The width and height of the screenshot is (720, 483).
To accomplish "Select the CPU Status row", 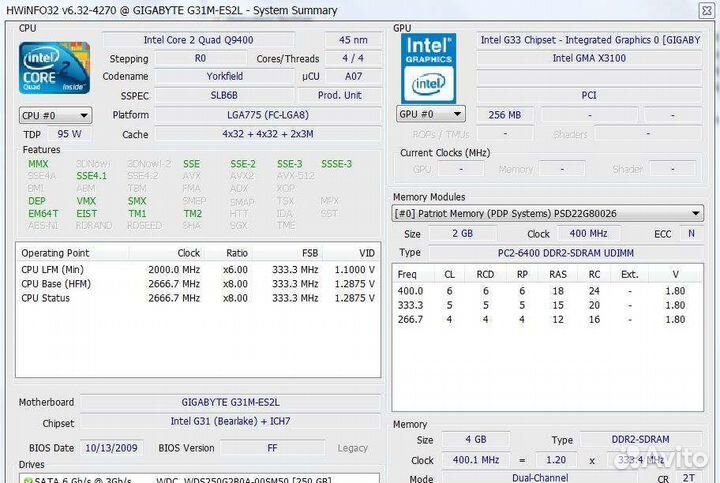I will tap(198, 298).
